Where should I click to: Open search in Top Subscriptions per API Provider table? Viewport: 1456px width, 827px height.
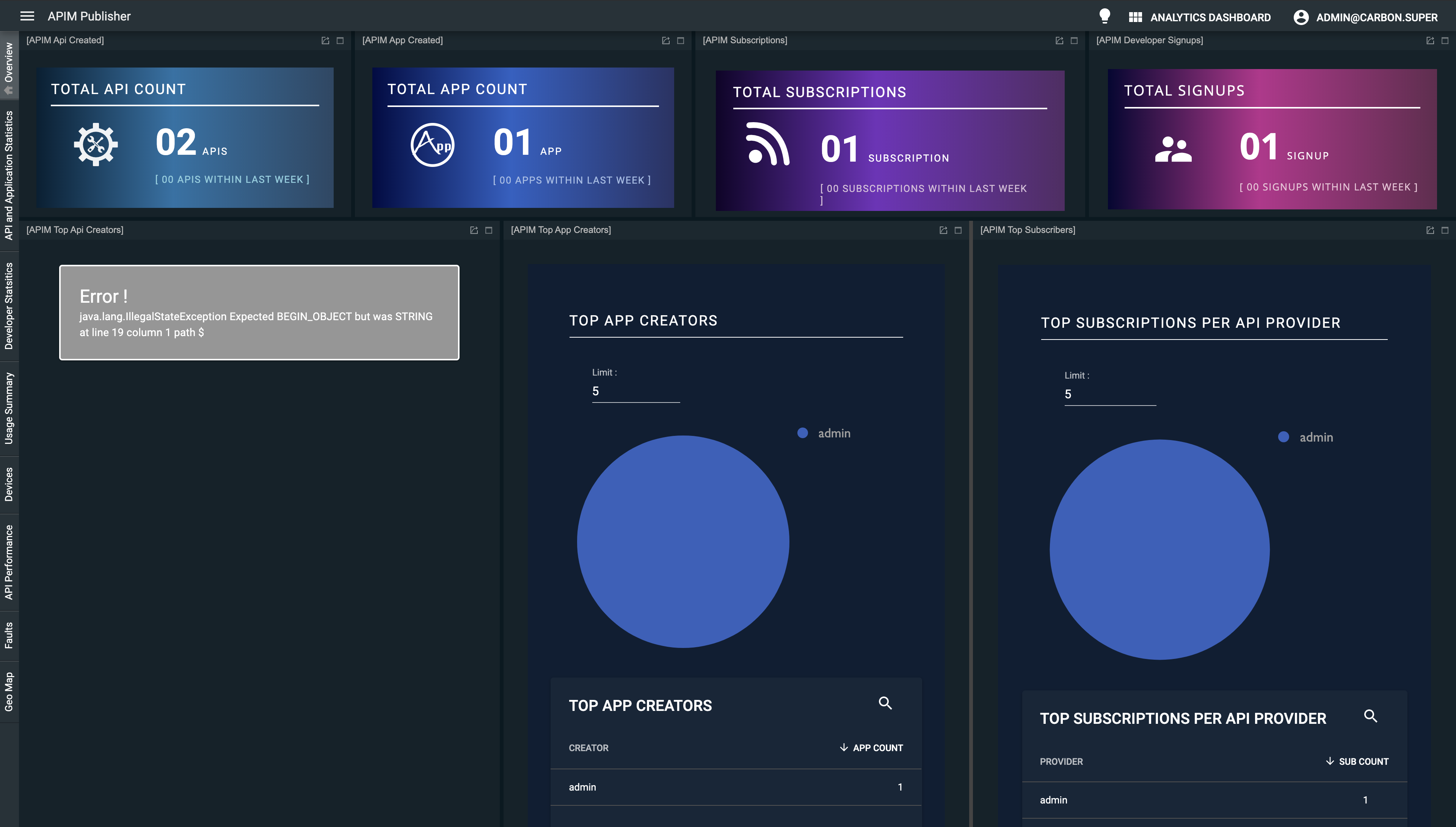click(1371, 716)
